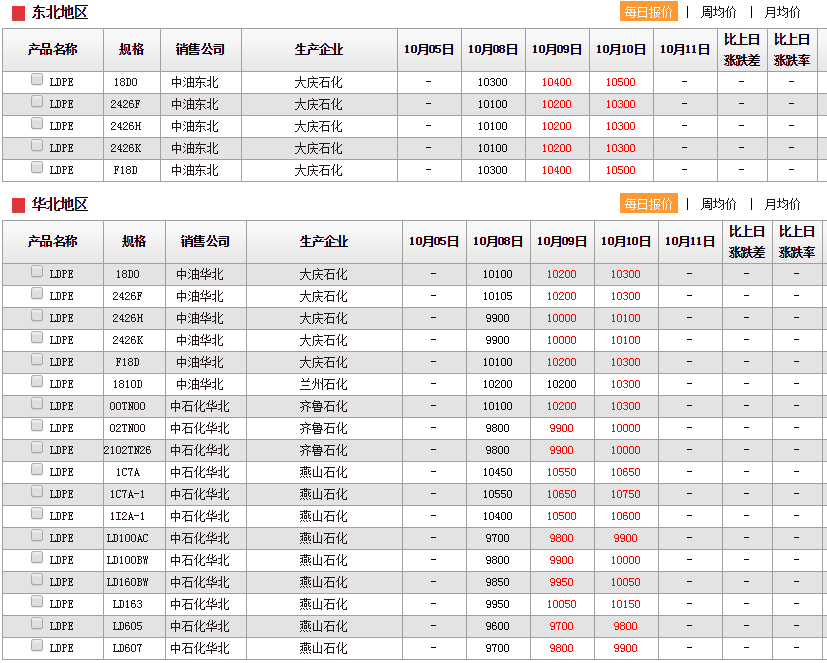This screenshot has height=663, width=827.
Task: Select the LD605 row checkbox
Action: pyautogui.click(x=37, y=623)
